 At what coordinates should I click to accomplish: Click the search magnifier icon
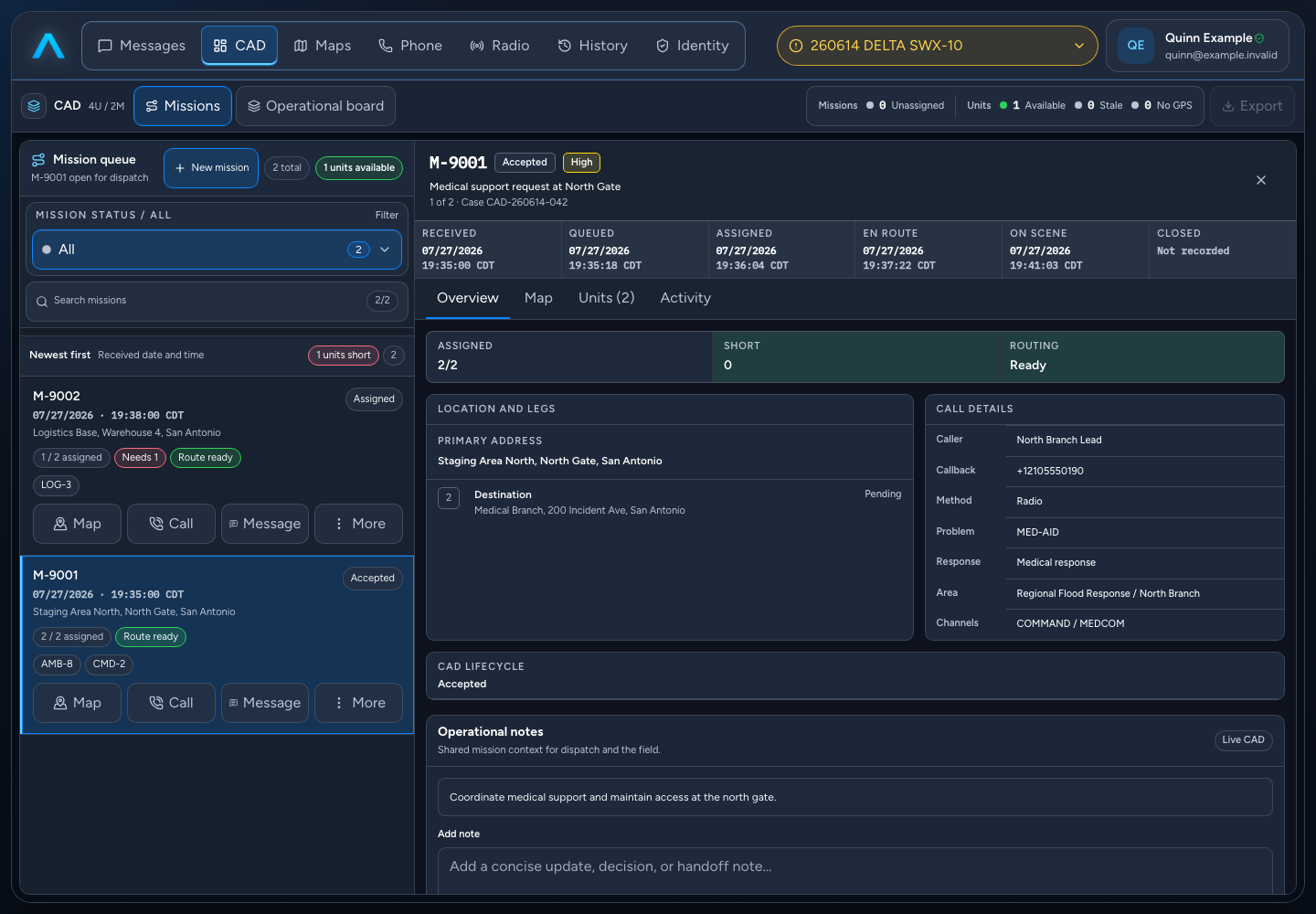tap(42, 301)
